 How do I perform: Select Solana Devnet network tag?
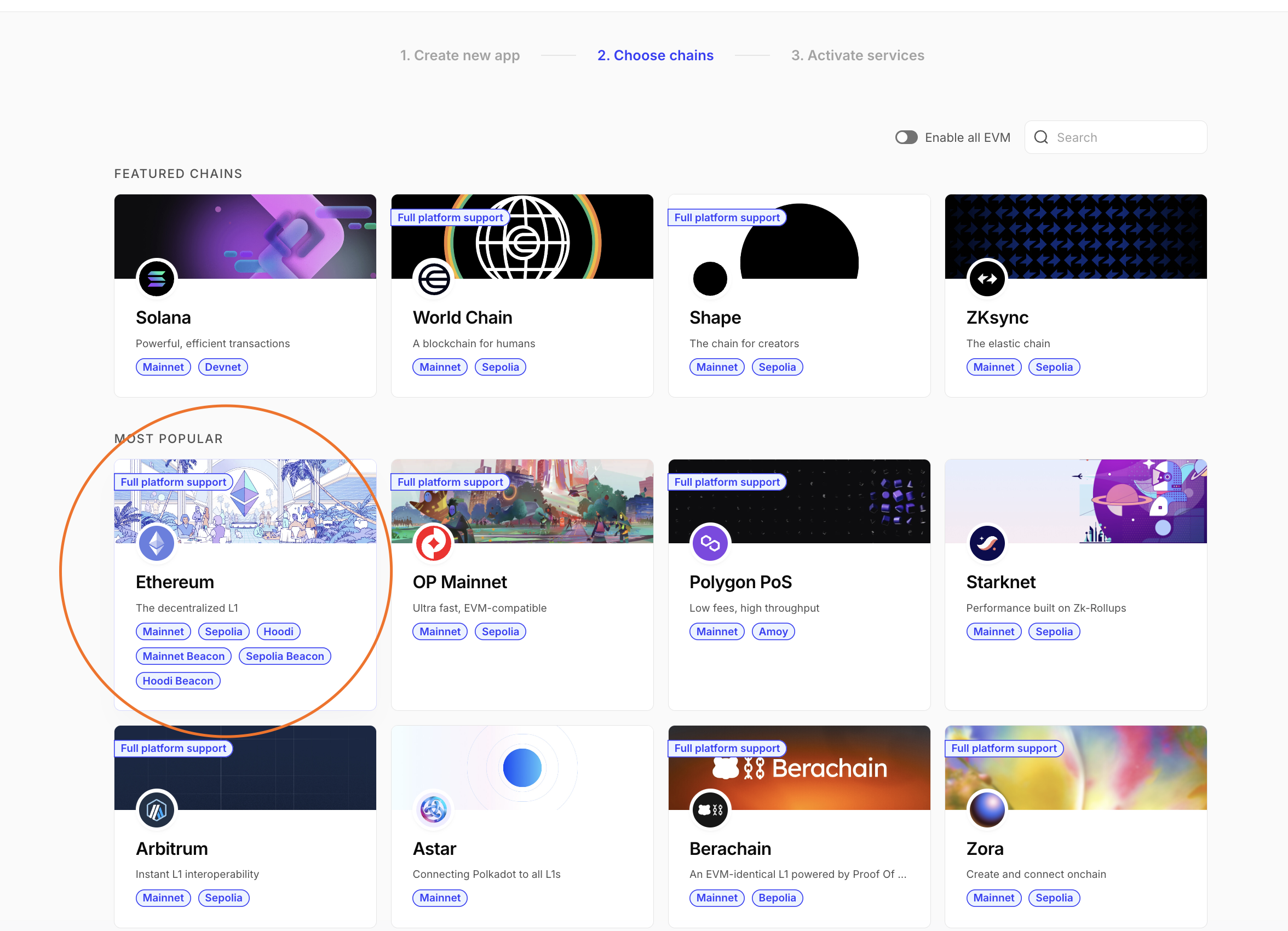coord(223,367)
